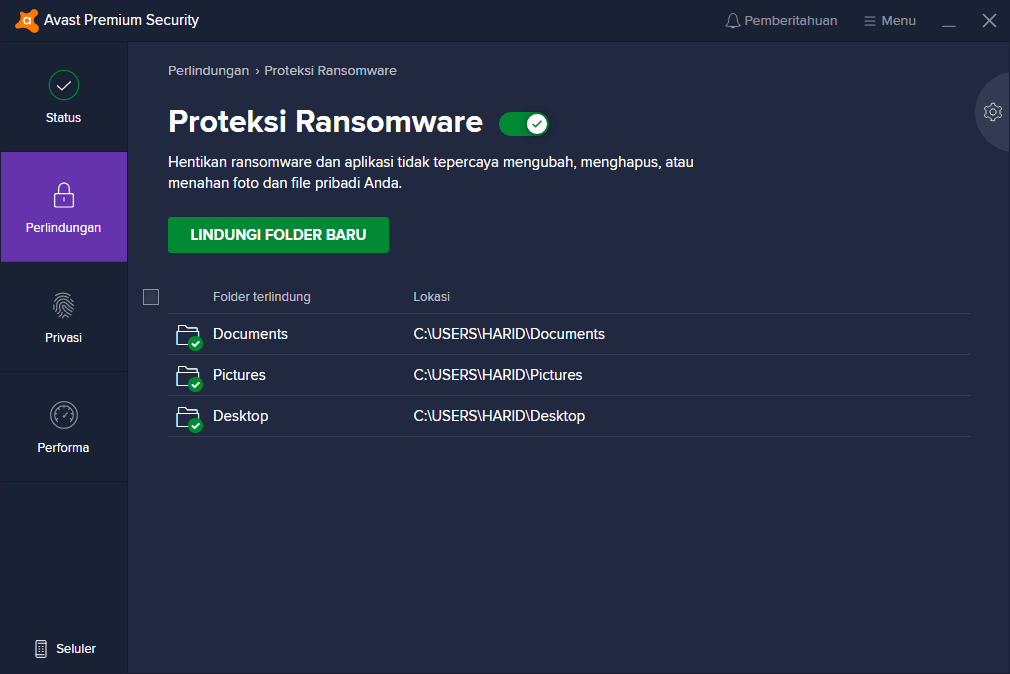Open the Performa gauge icon
The width and height of the screenshot is (1010, 674).
pyautogui.click(x=64, y=415)
